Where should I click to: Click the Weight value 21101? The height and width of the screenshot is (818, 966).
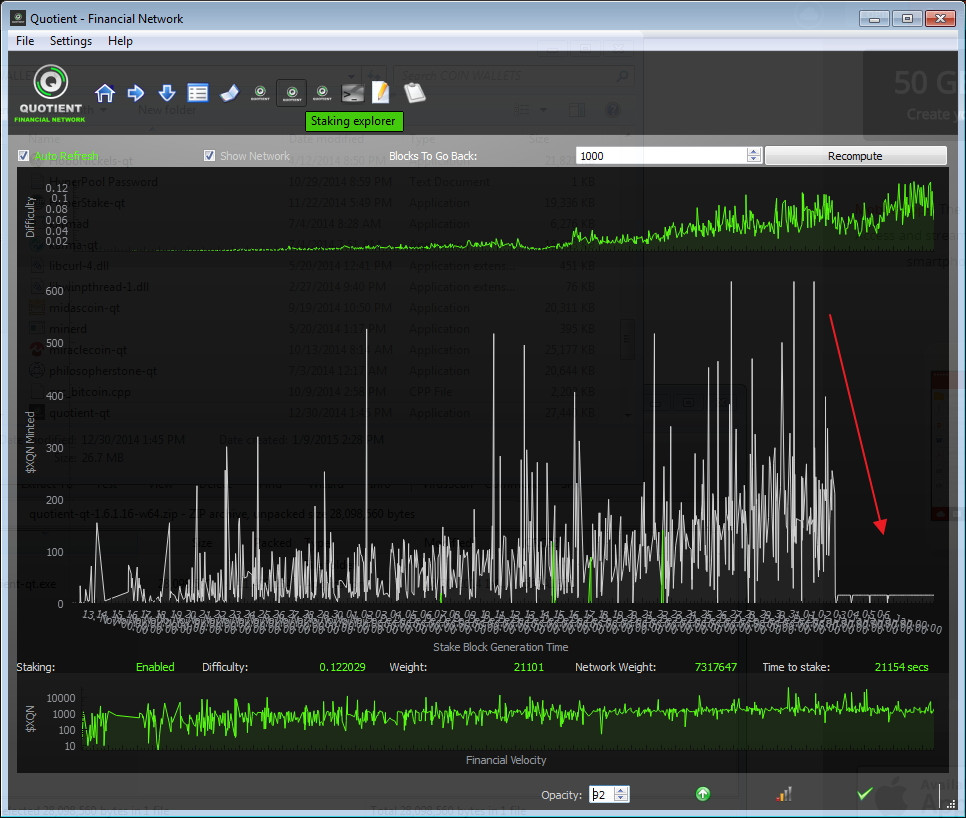click(529, 667)
